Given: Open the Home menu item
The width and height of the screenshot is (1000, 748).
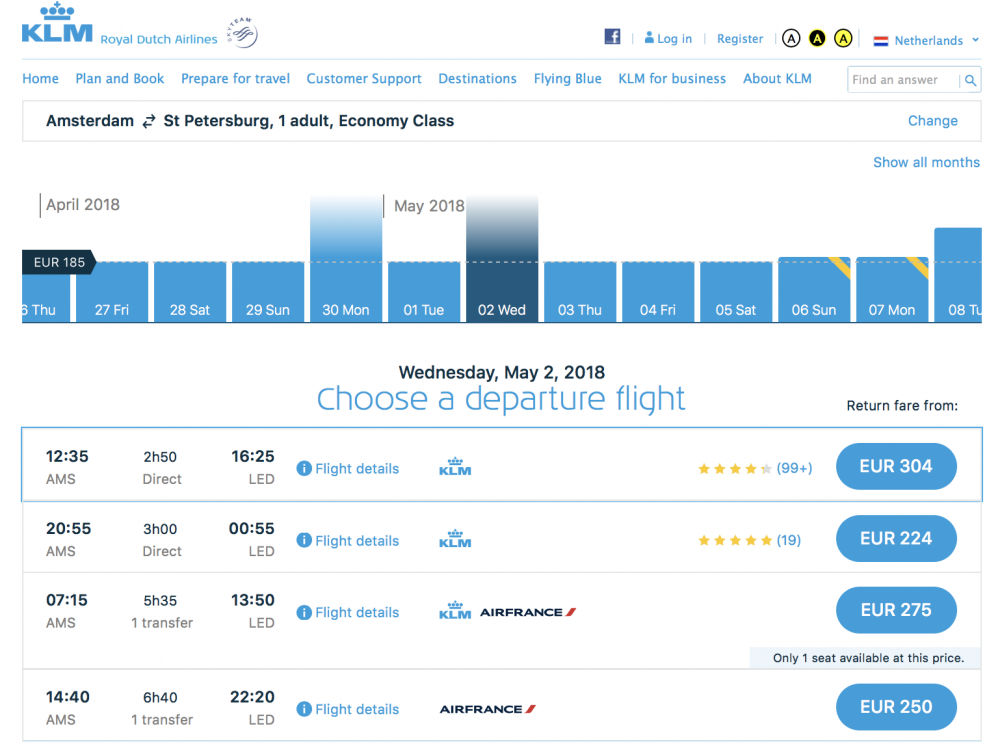Looking at the screenshot, I should (x=40, y=79).
